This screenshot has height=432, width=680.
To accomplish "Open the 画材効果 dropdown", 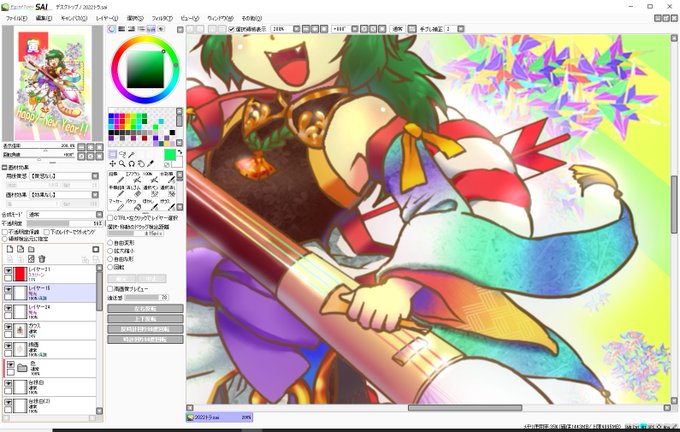I will click(x=95, y=195).
